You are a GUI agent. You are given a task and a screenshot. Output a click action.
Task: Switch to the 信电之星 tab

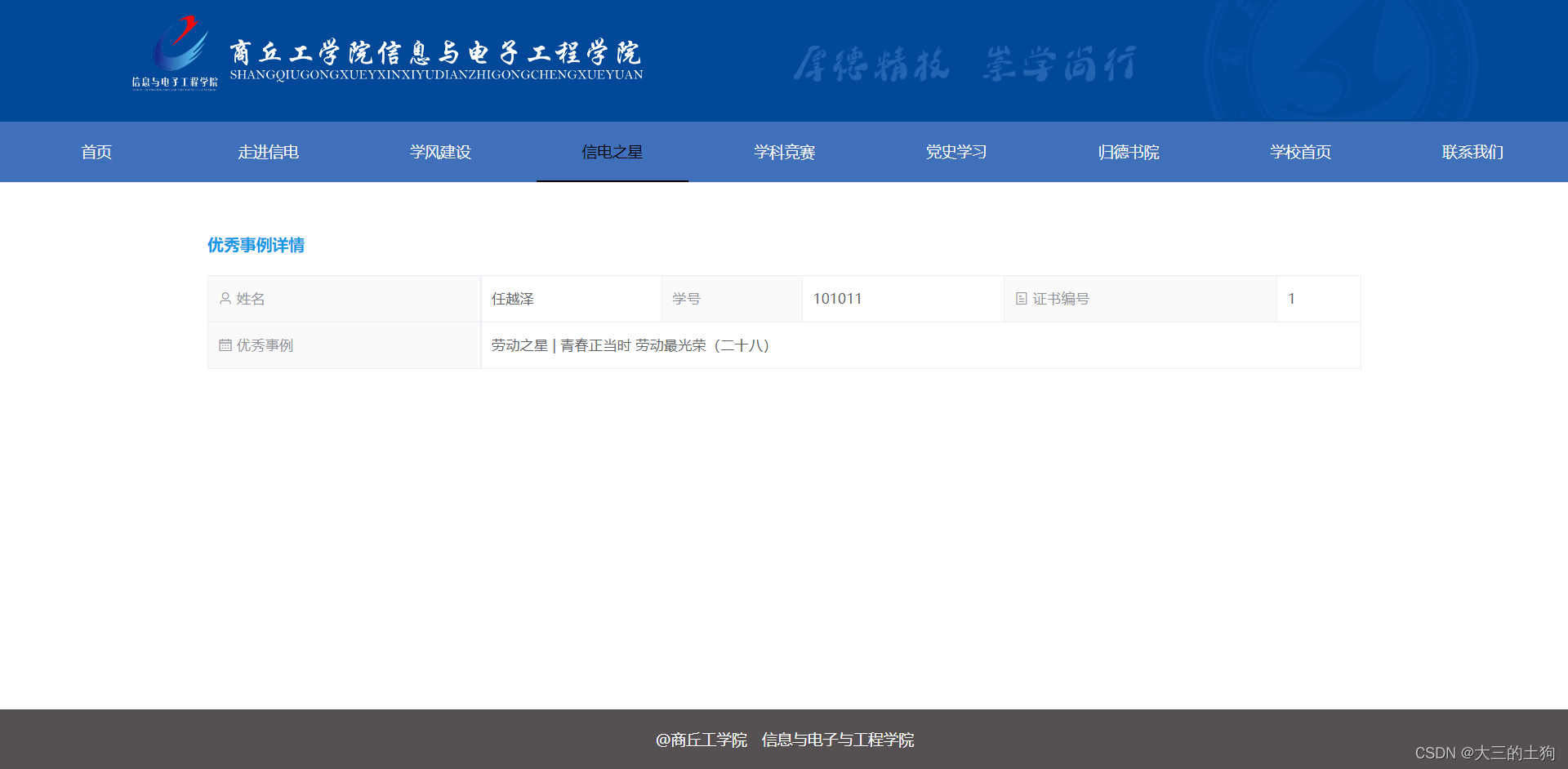pyautogui.click(x=612, y=152)
